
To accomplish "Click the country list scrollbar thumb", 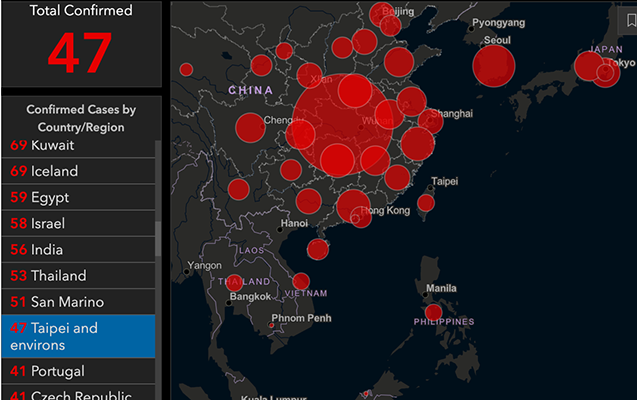I will tap(158, 239).
